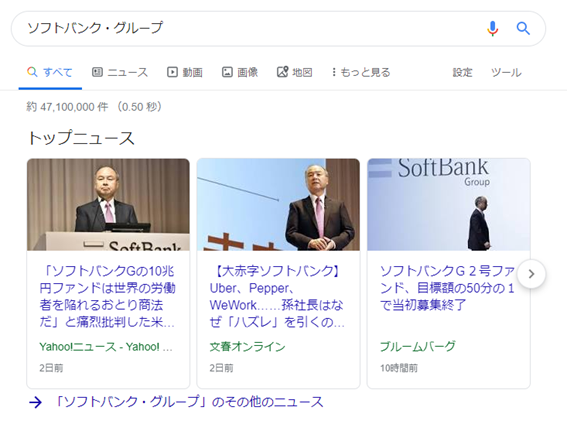Expand the もっと見る menu
This screenshot has width=567, height=431.
tap(361, 72)
